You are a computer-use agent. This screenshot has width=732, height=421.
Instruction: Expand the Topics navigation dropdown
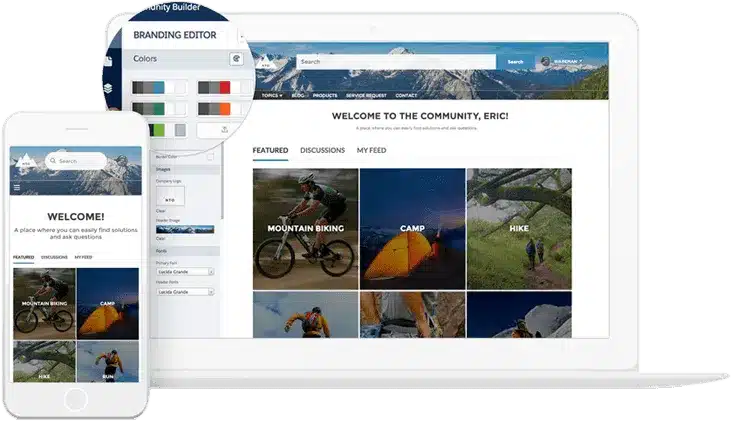point(272,95)
